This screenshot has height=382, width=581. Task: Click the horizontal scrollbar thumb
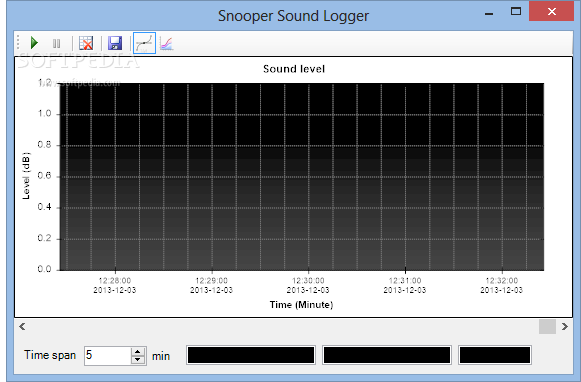pos(547,326)
